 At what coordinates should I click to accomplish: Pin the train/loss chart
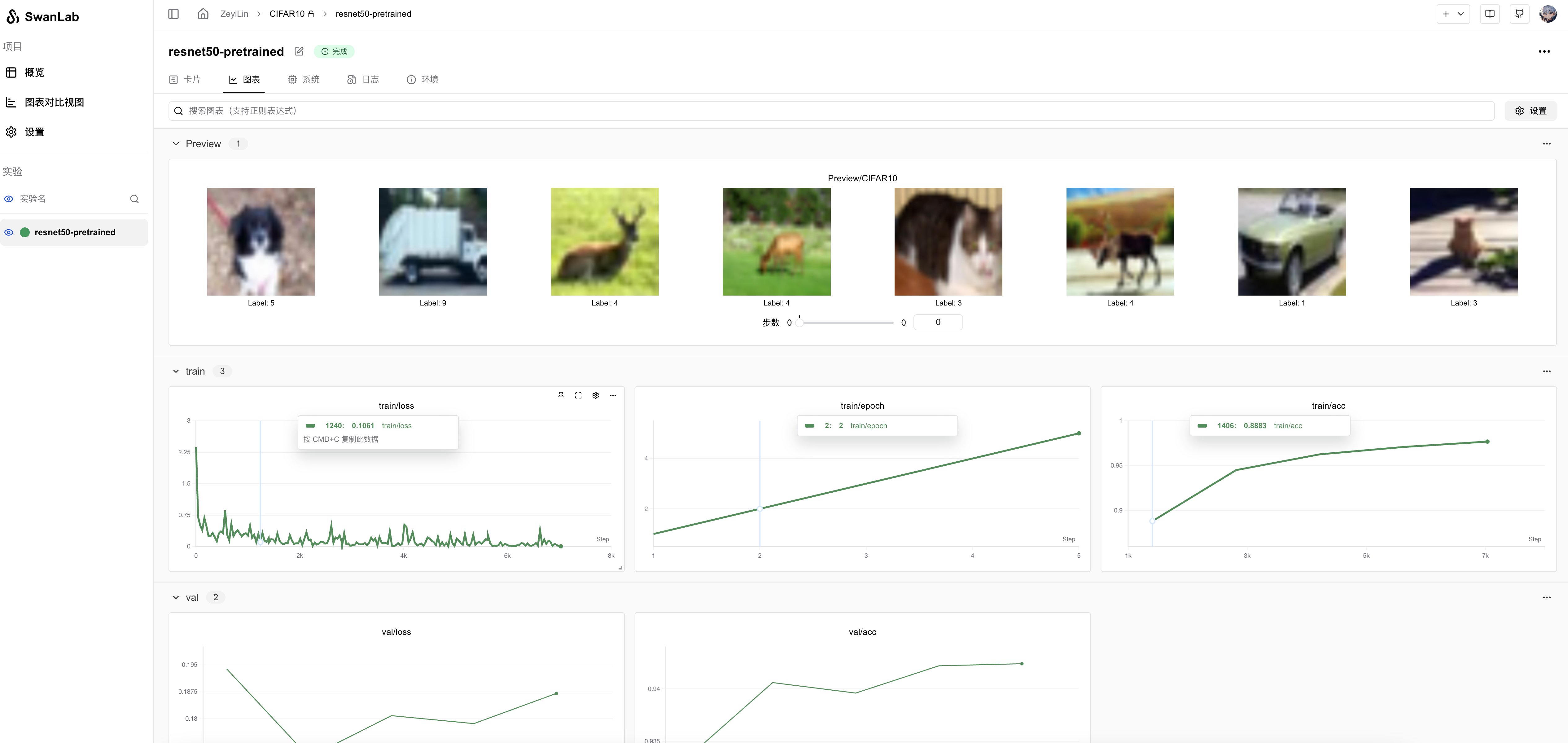561,395
